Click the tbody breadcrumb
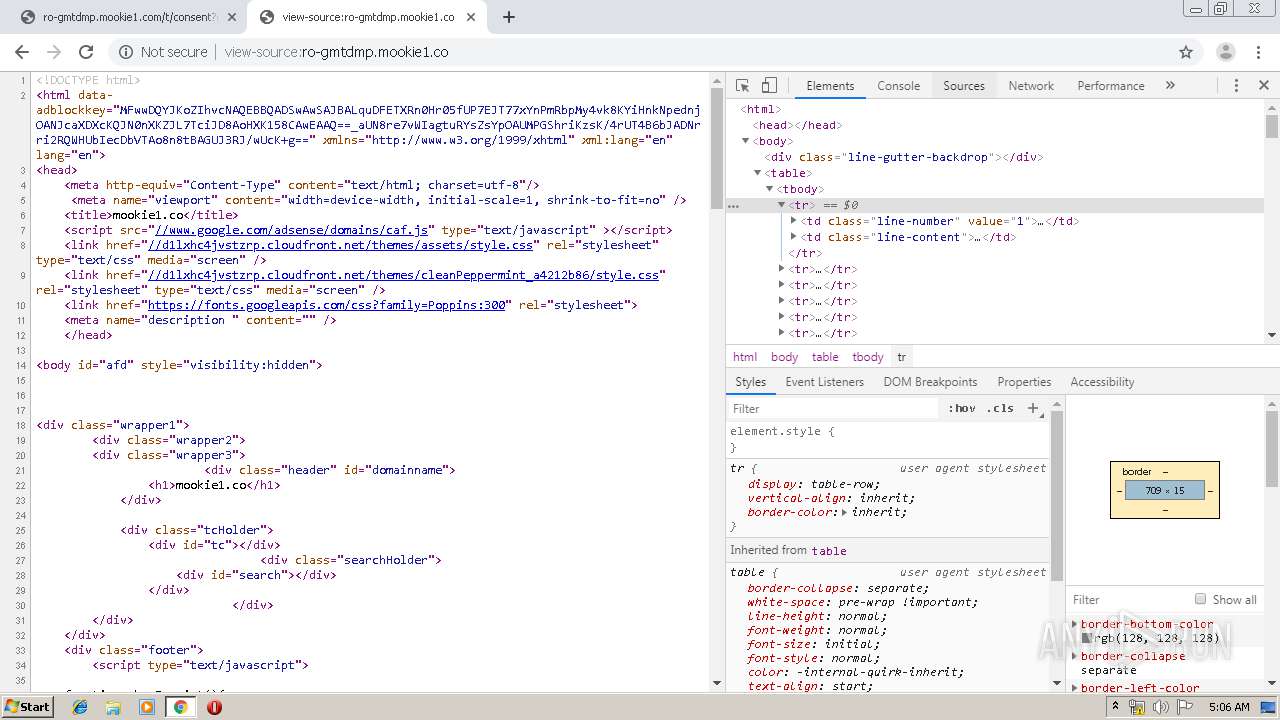 (867, 357)
